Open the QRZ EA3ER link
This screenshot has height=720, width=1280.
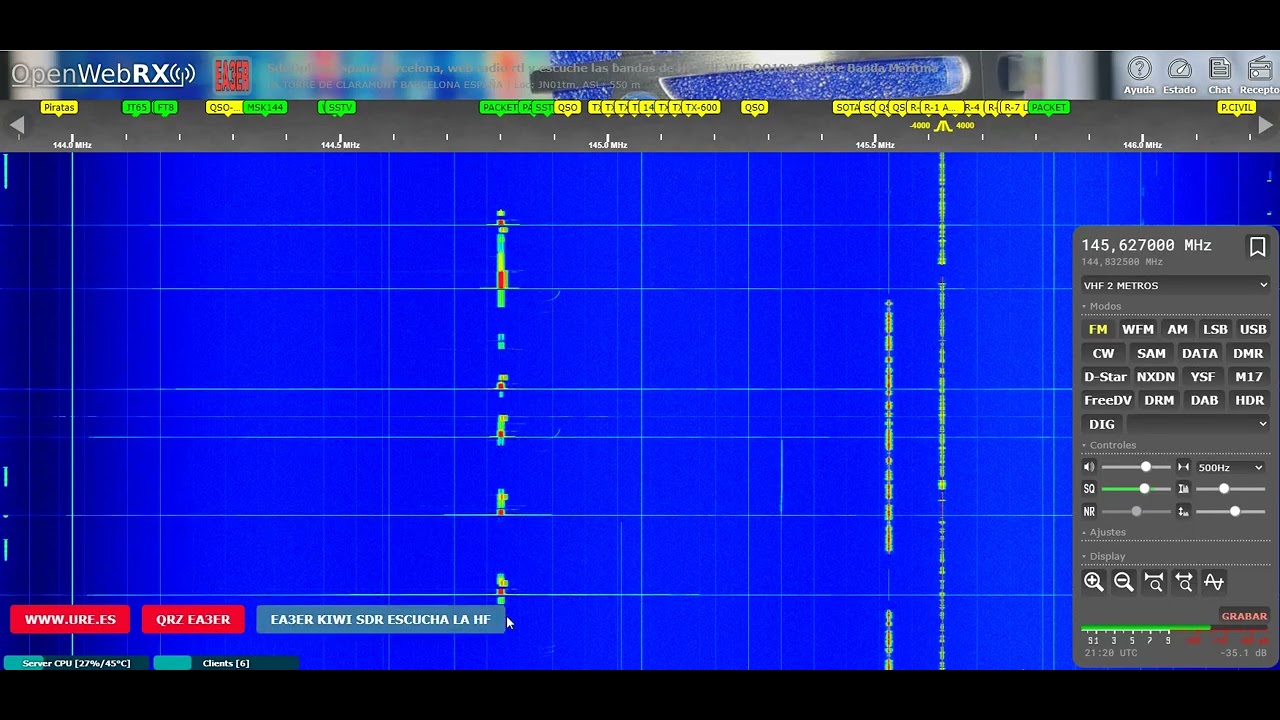[x=193, y=620]
